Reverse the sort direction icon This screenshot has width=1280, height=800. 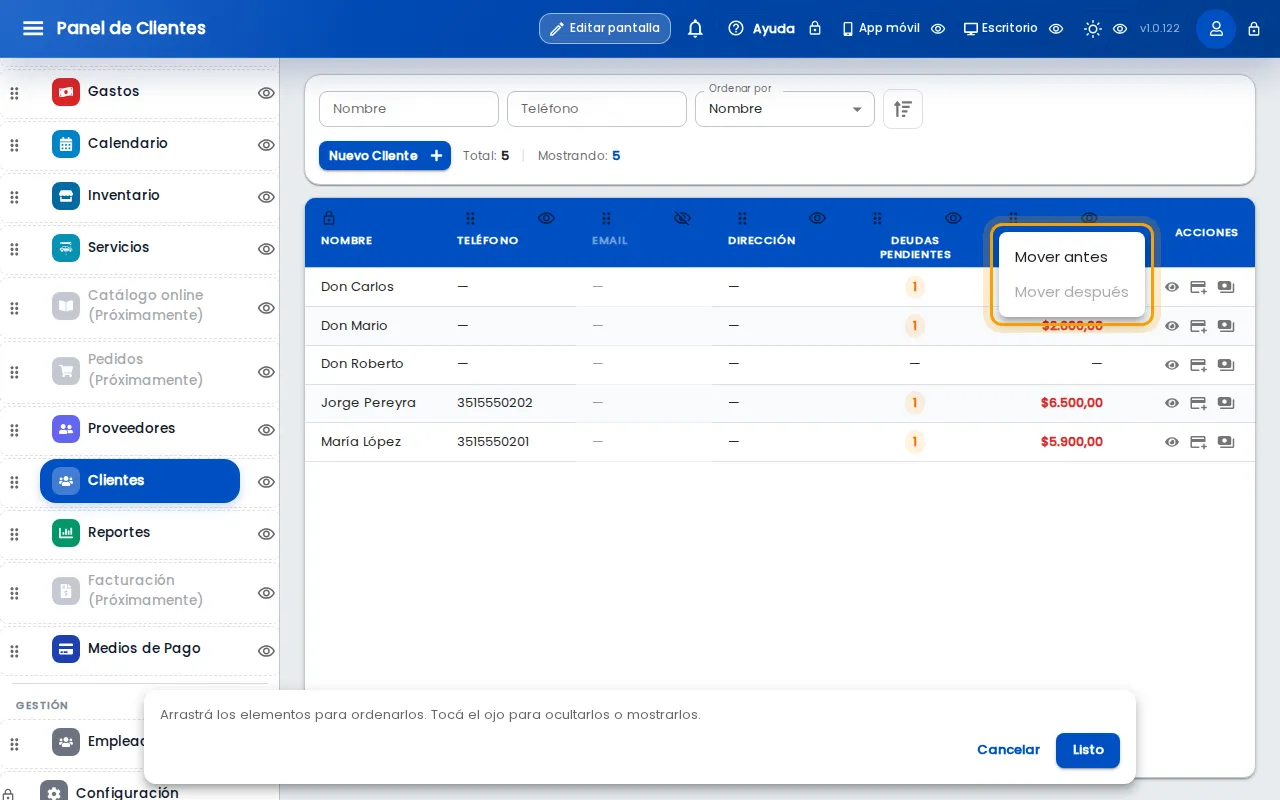pyautogui.click(x=903, y=109)
